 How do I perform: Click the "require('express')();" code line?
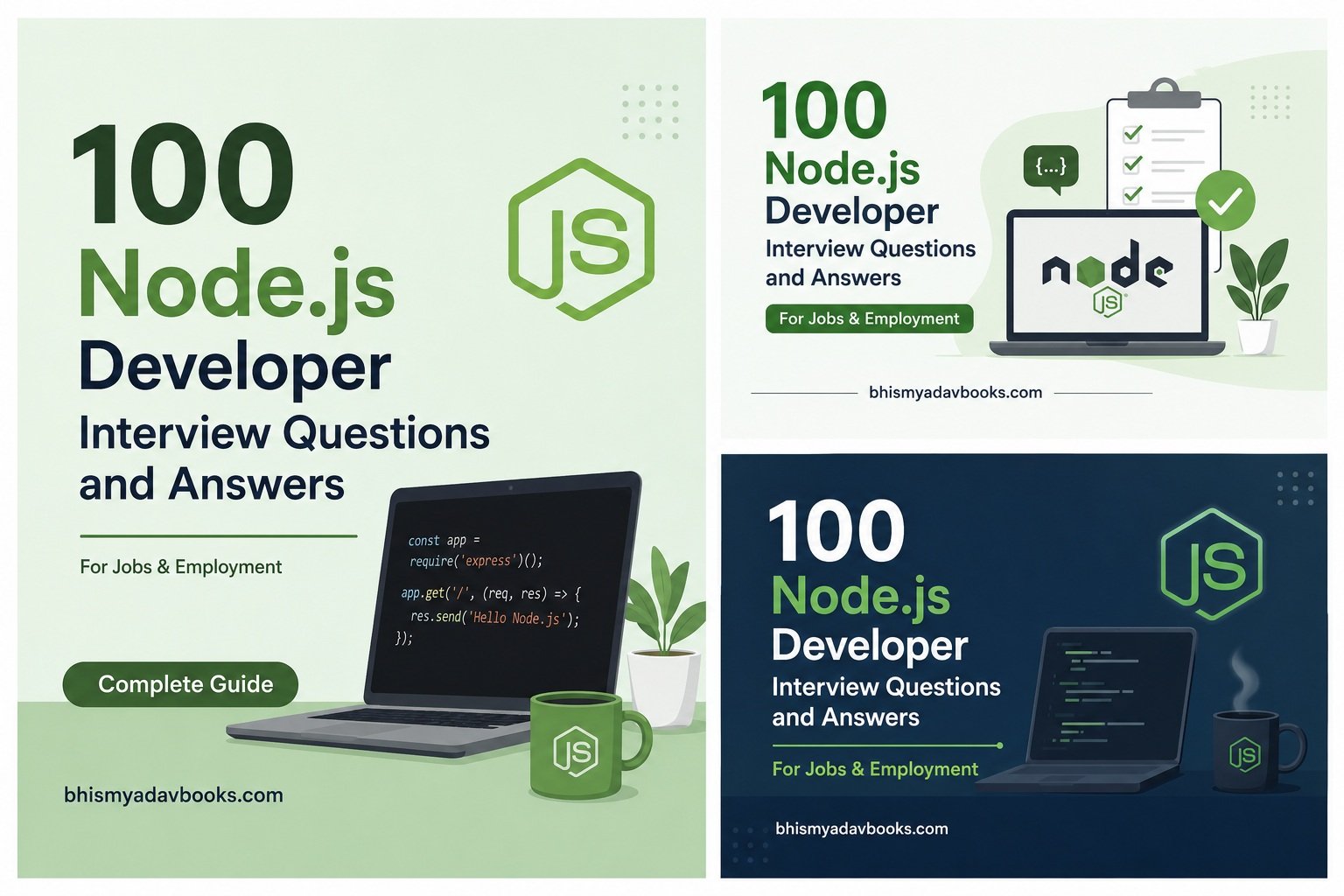(x=476, y=561)
